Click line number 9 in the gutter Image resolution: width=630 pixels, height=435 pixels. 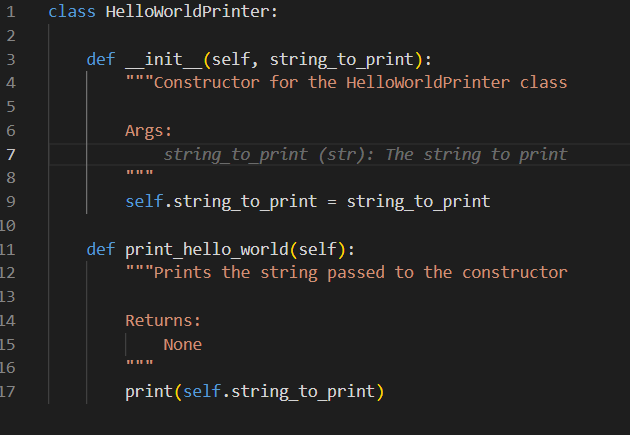click(10, 201)
